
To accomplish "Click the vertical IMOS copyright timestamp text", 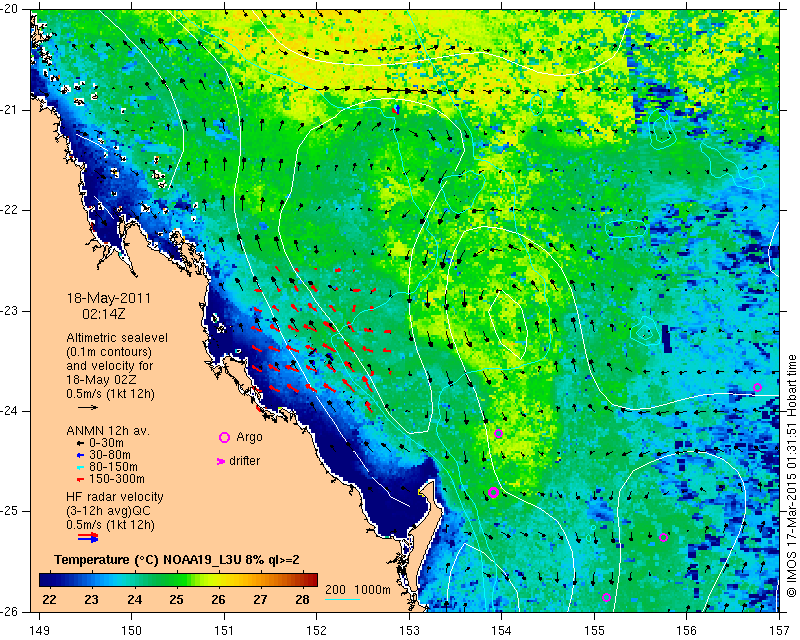I will coord(791,476).
